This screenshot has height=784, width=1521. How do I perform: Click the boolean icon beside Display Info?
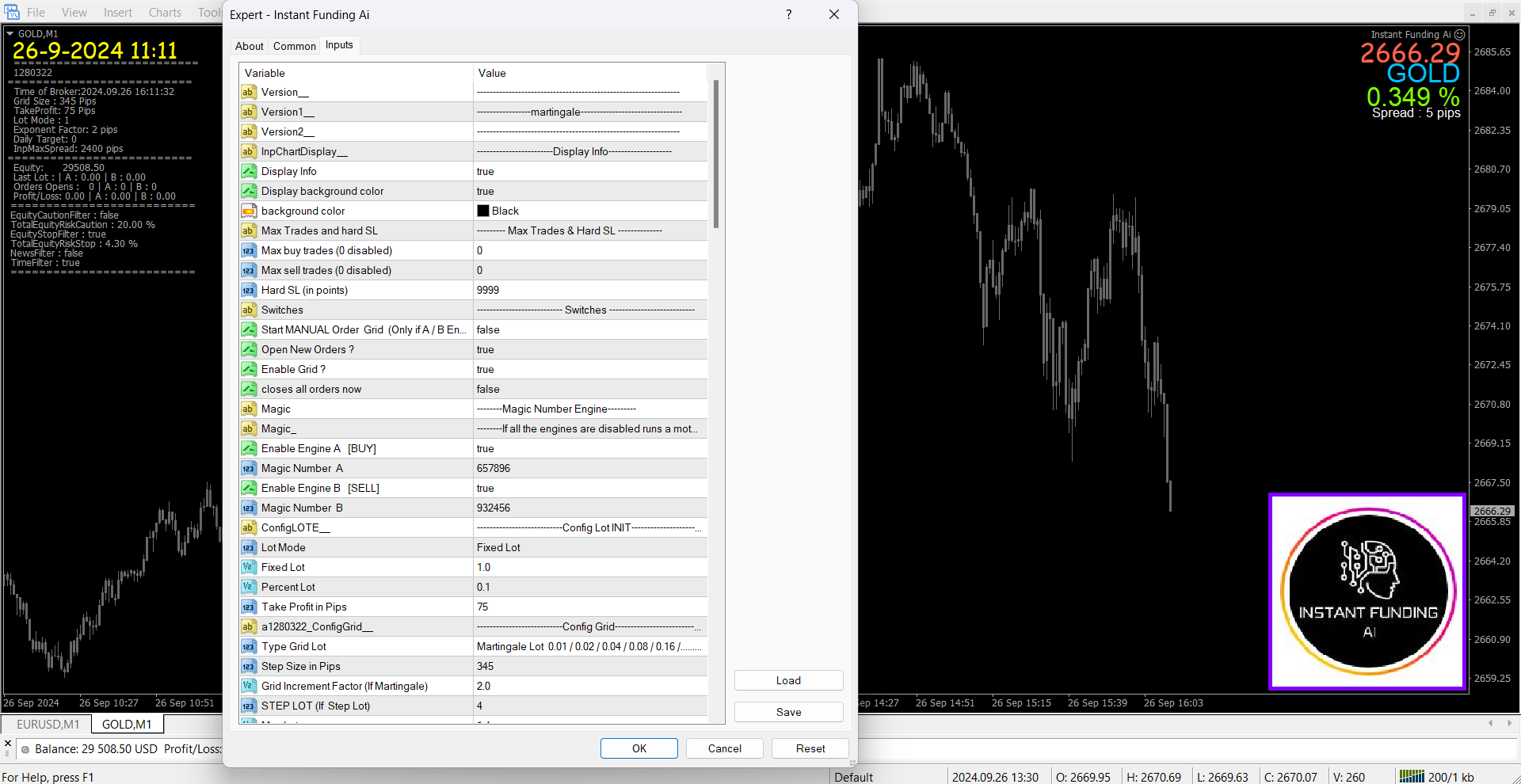(249, 171)
